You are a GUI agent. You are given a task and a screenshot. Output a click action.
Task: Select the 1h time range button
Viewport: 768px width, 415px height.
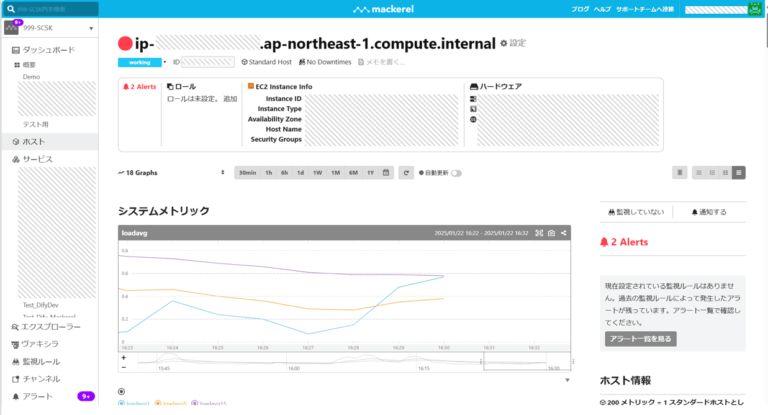click(268, 173)
